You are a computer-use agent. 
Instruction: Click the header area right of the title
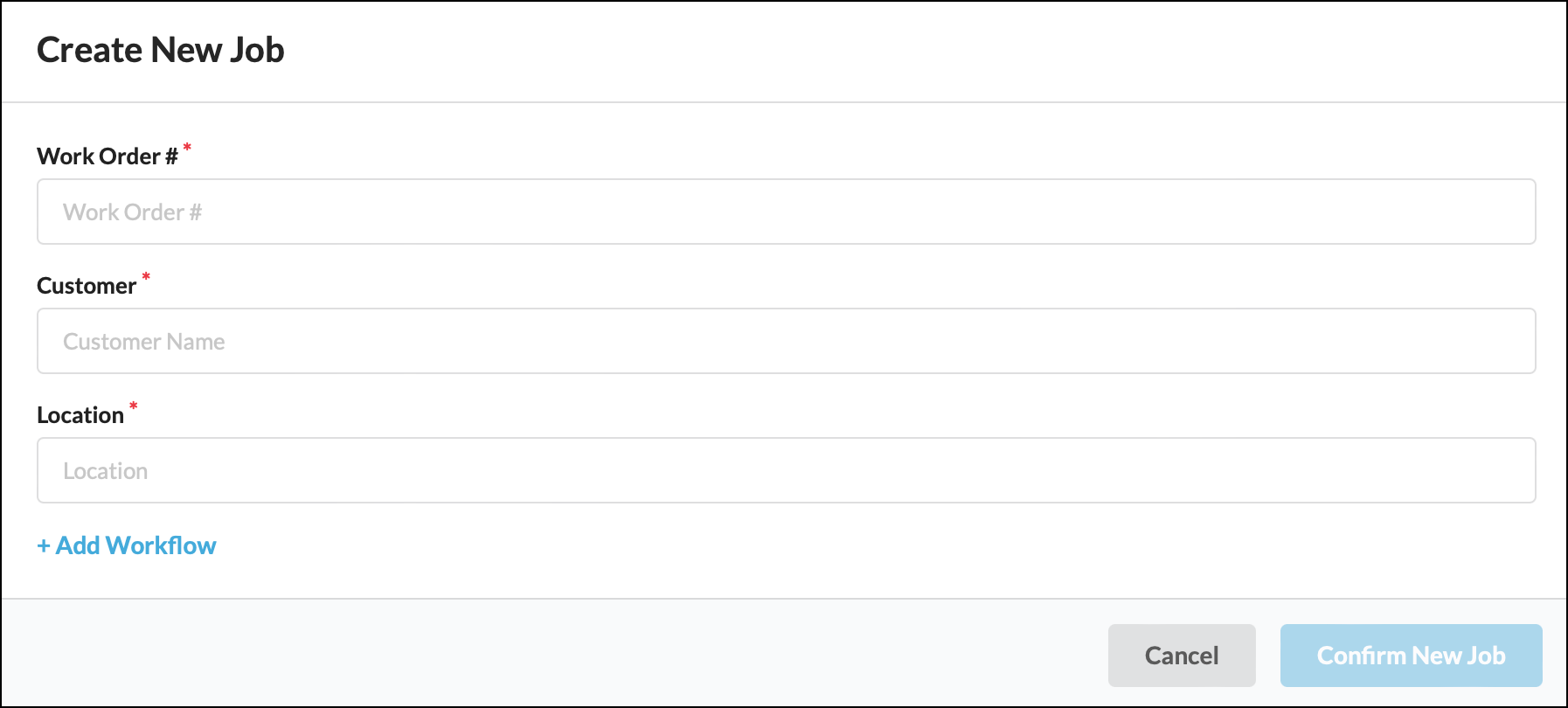874,51
